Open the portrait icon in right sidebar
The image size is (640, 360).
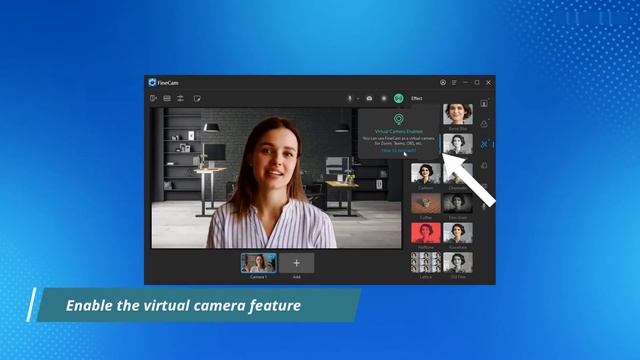[484, 104]
